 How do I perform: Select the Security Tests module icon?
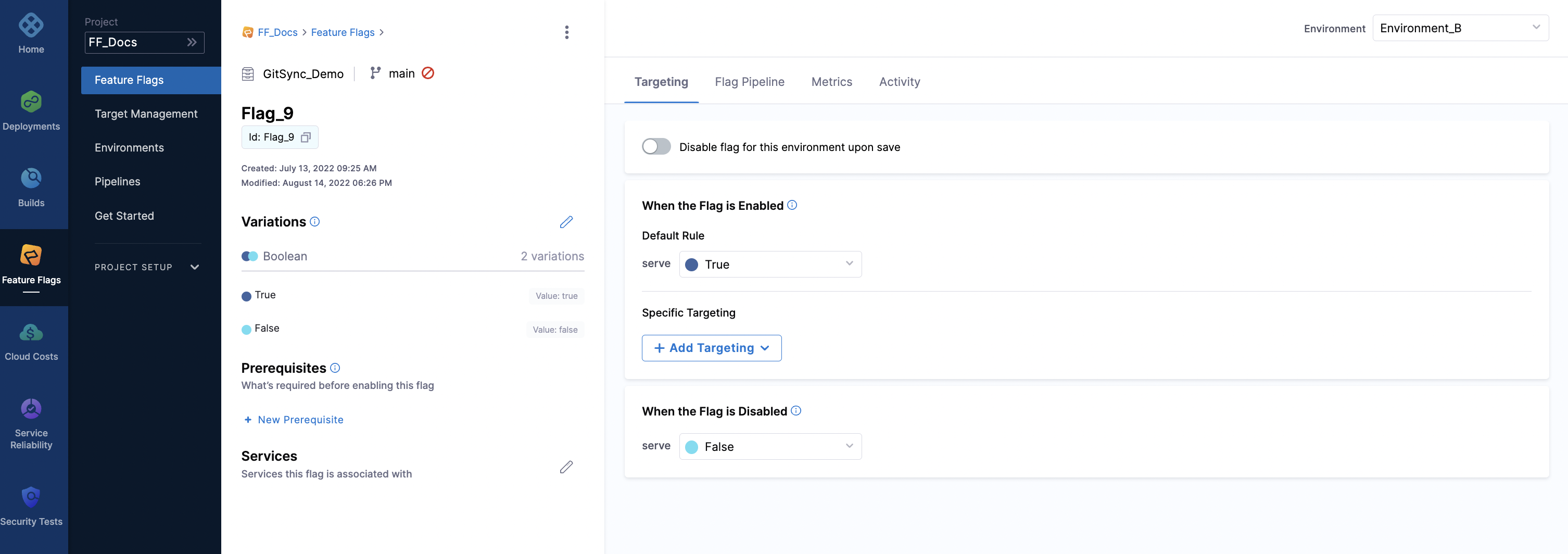click(30, 497)
